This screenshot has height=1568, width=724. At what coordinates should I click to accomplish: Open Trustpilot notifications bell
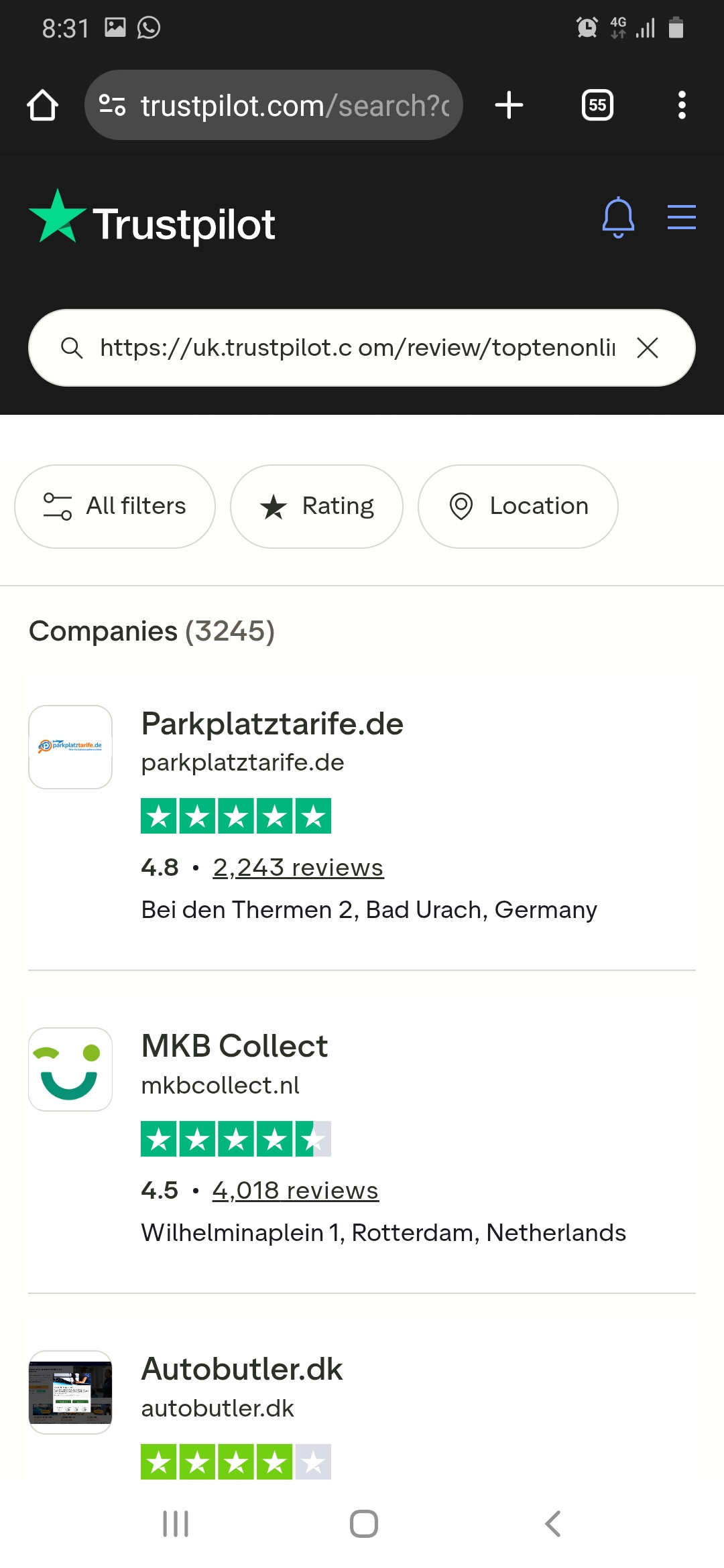pos(618,218)
